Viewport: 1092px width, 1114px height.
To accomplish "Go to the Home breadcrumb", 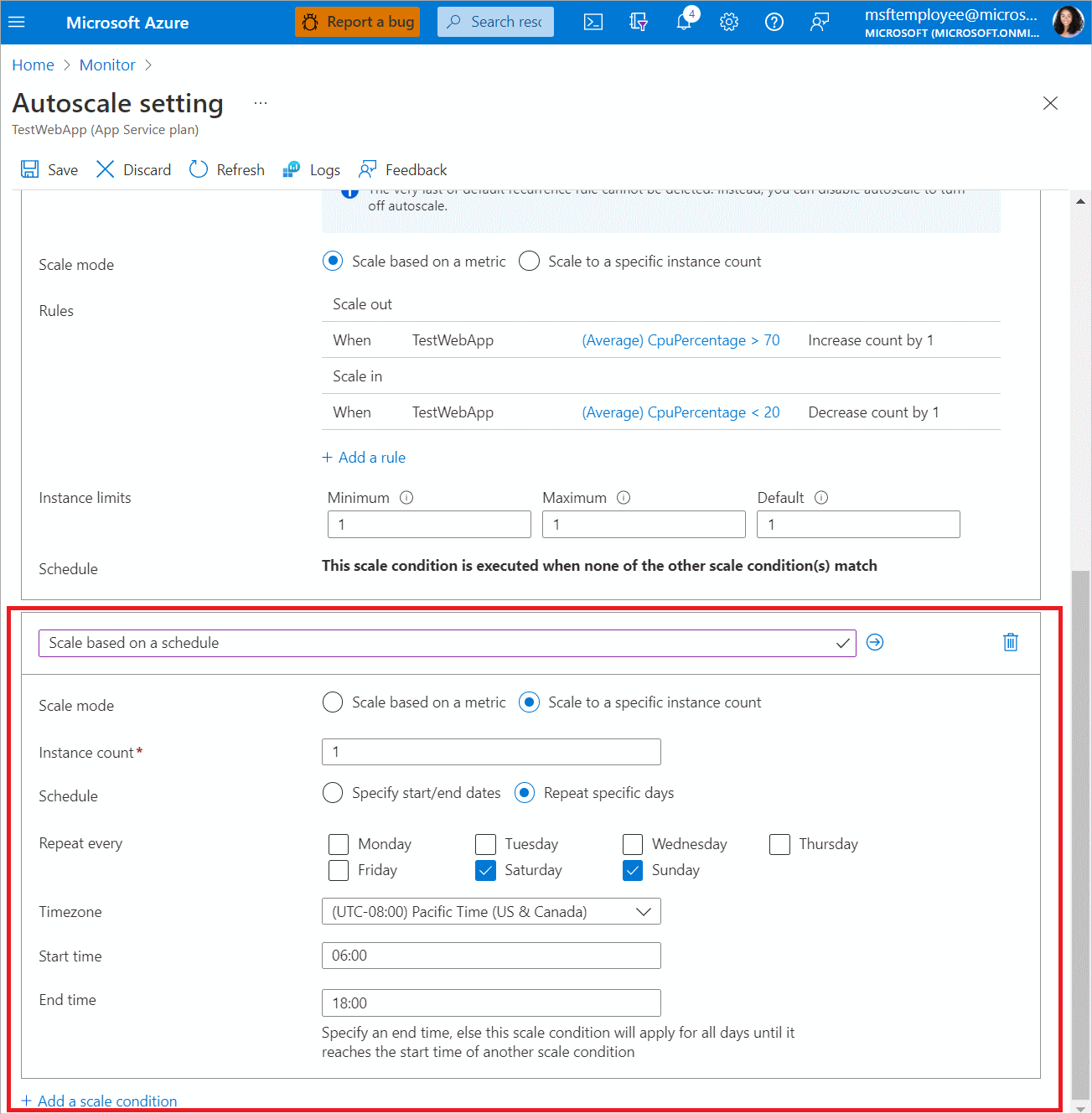I will tap(33, 65).
